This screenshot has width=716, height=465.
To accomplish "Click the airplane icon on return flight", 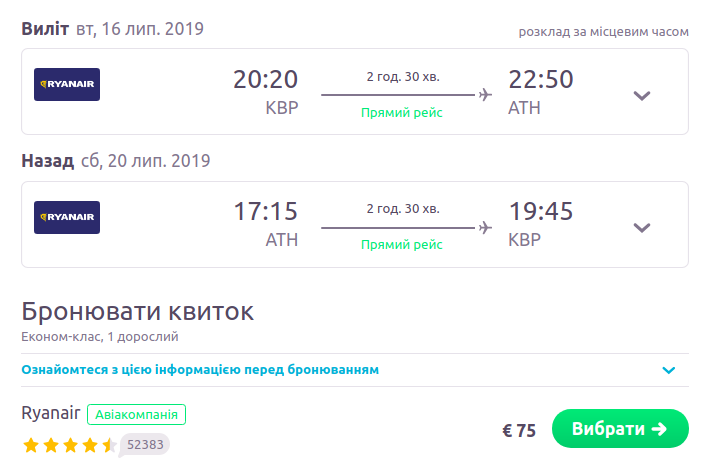I will [x=486, y=227].
